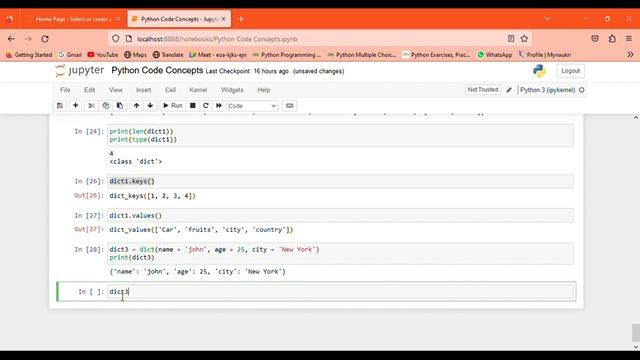Click the kernel idle circle indicator
Screen dimensions: 640x360
[x=582, y=90]
